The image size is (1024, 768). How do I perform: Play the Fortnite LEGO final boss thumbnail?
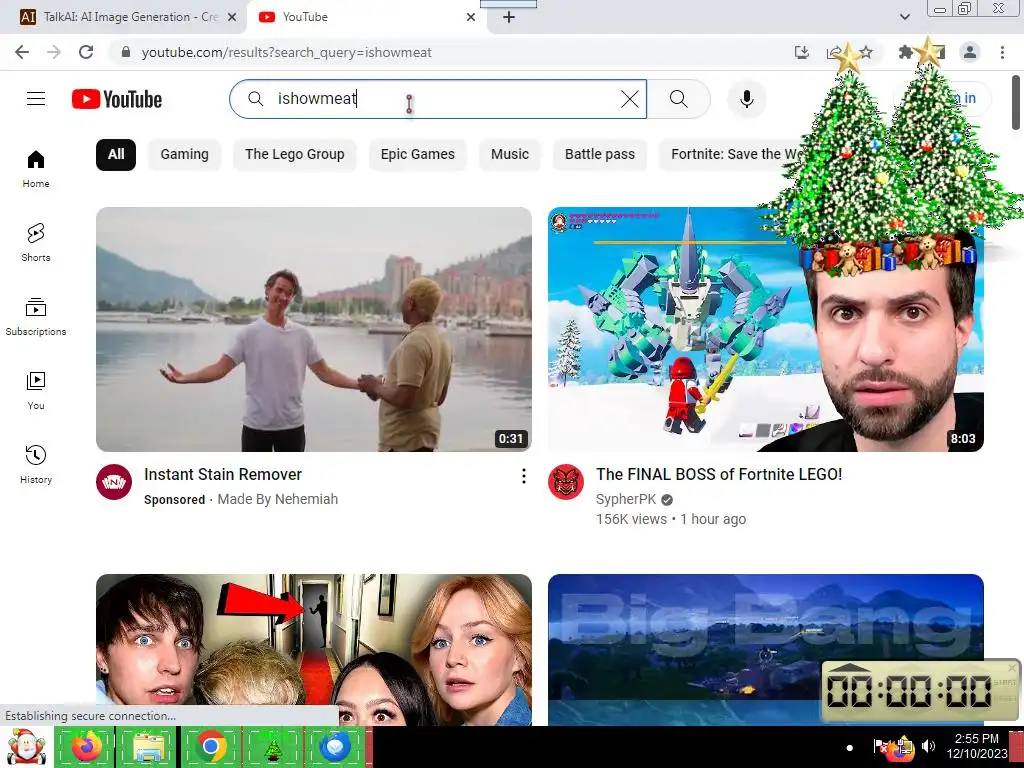point(765,329)
